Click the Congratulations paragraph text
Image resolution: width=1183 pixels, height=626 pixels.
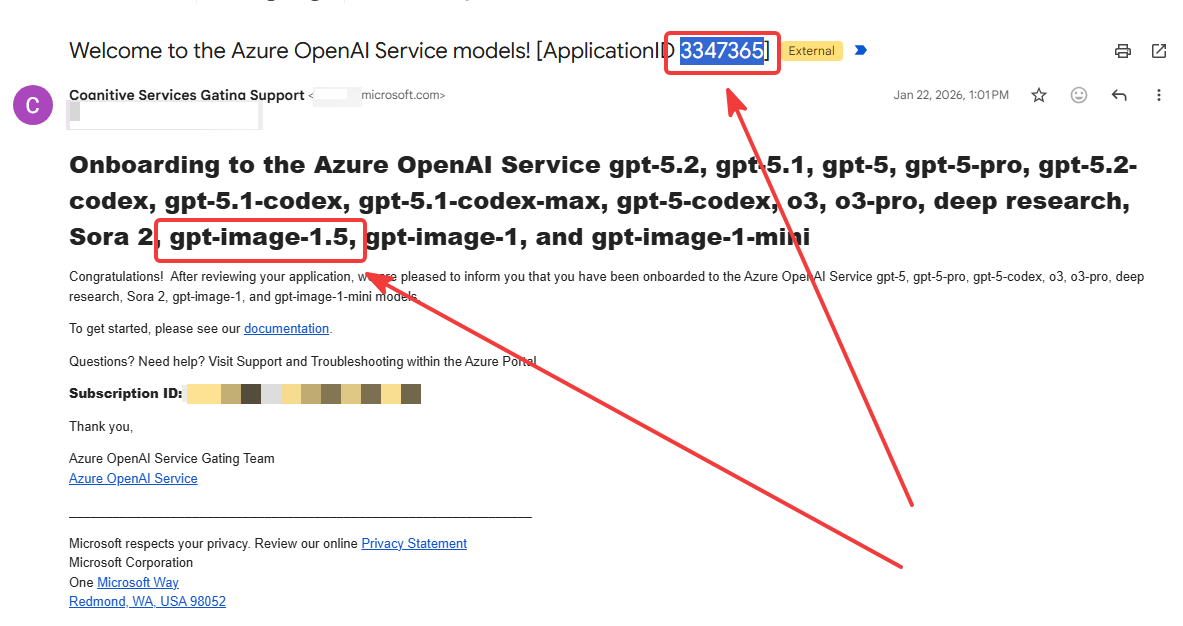point(607,287)
